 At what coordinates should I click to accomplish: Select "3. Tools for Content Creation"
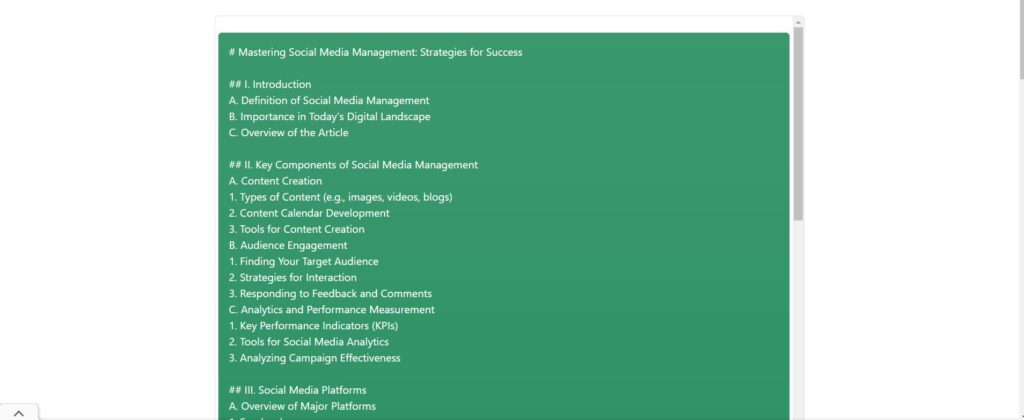[296, 229]
